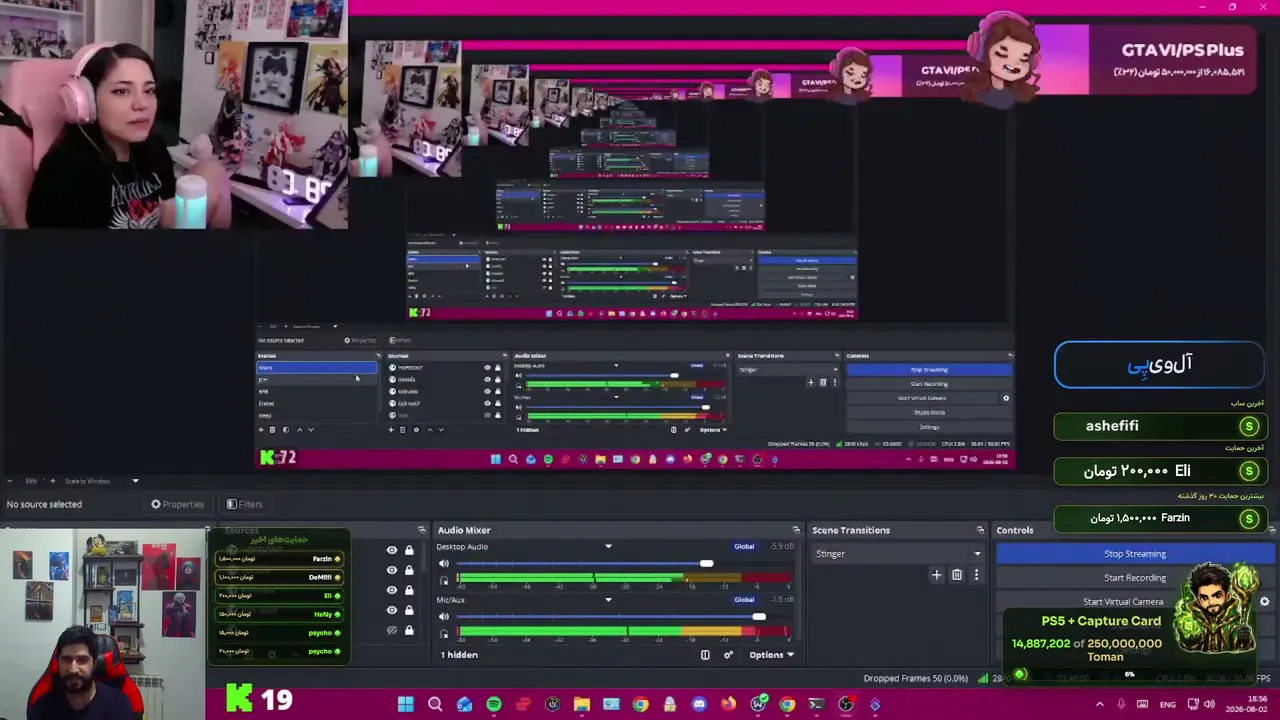Open source Properties button
The width and height of the screenshot is (1280, 720).
coord(177,504)
